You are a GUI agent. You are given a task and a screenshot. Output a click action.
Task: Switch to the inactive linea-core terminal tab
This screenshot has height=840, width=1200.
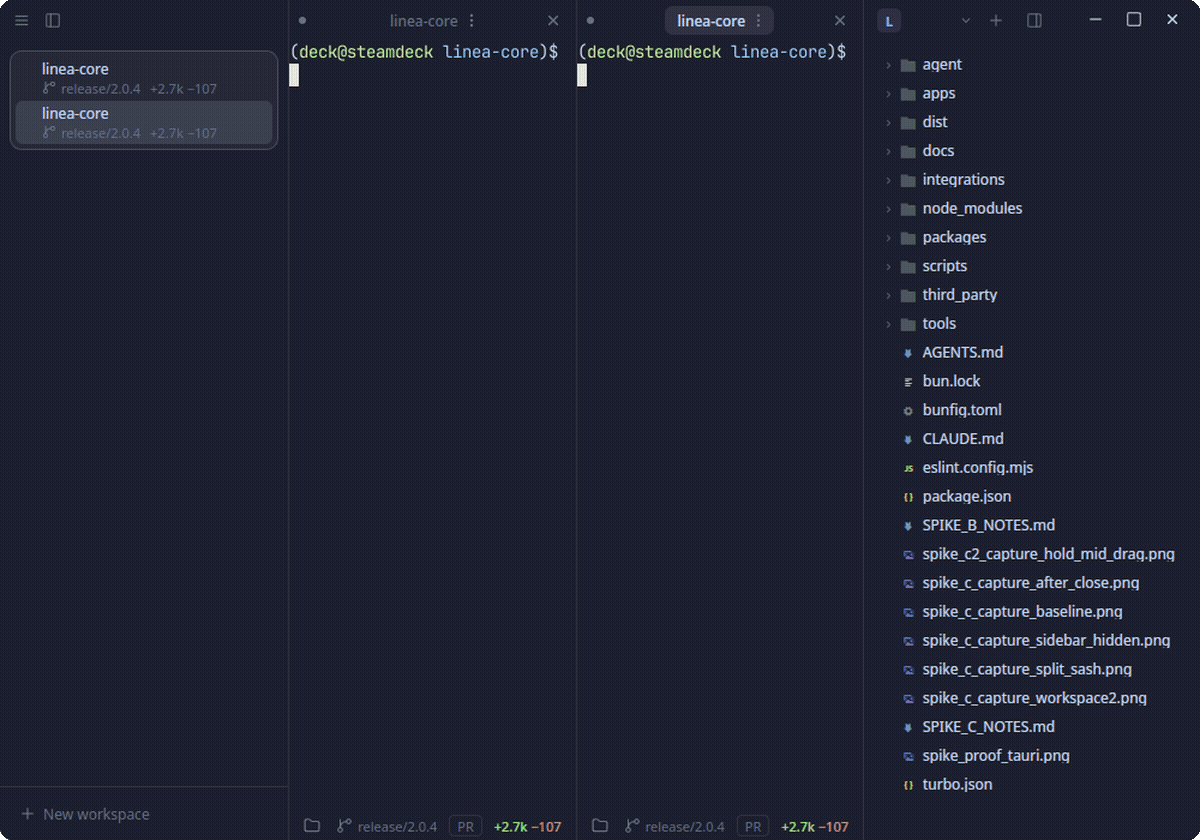click(x=423, y=21)
